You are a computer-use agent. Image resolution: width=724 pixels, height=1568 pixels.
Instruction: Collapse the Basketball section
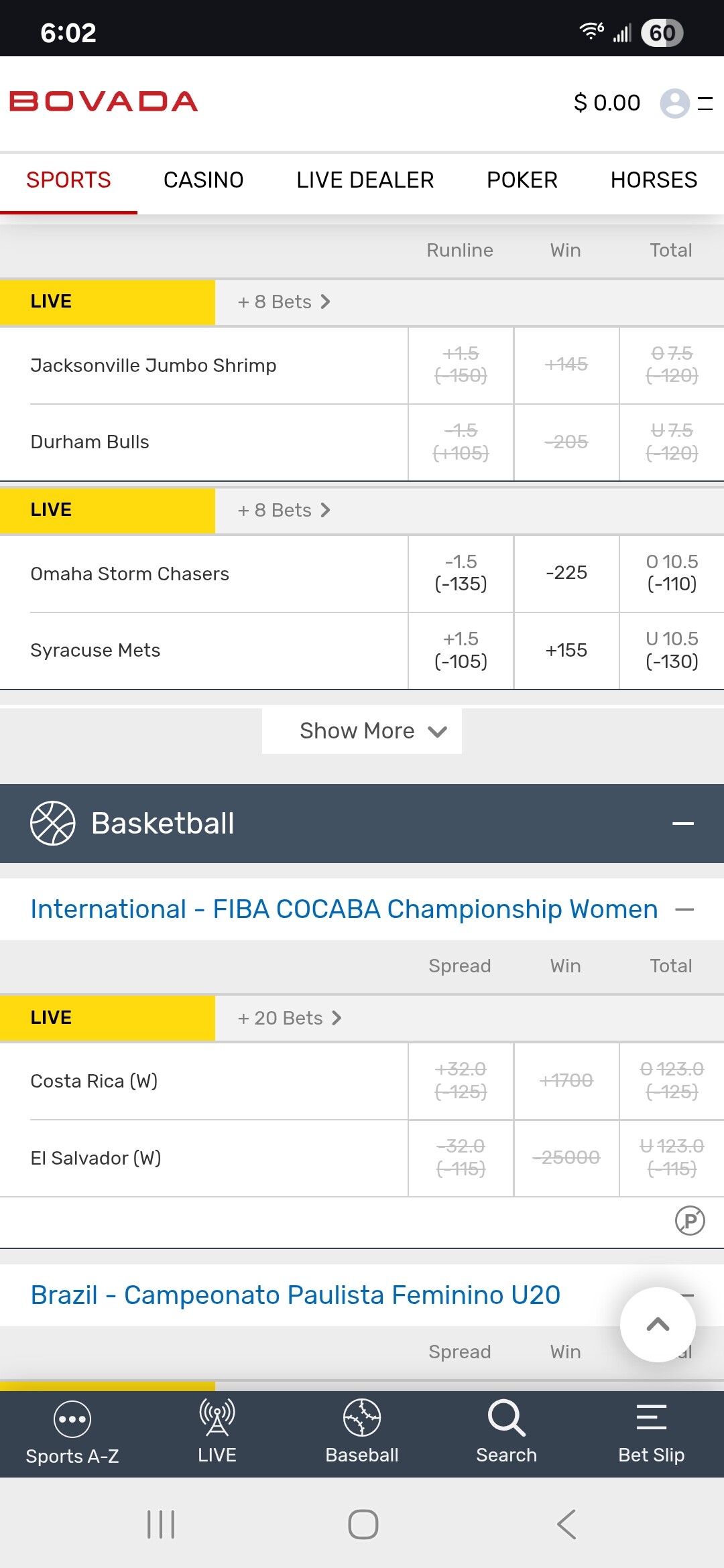(682, 824)
